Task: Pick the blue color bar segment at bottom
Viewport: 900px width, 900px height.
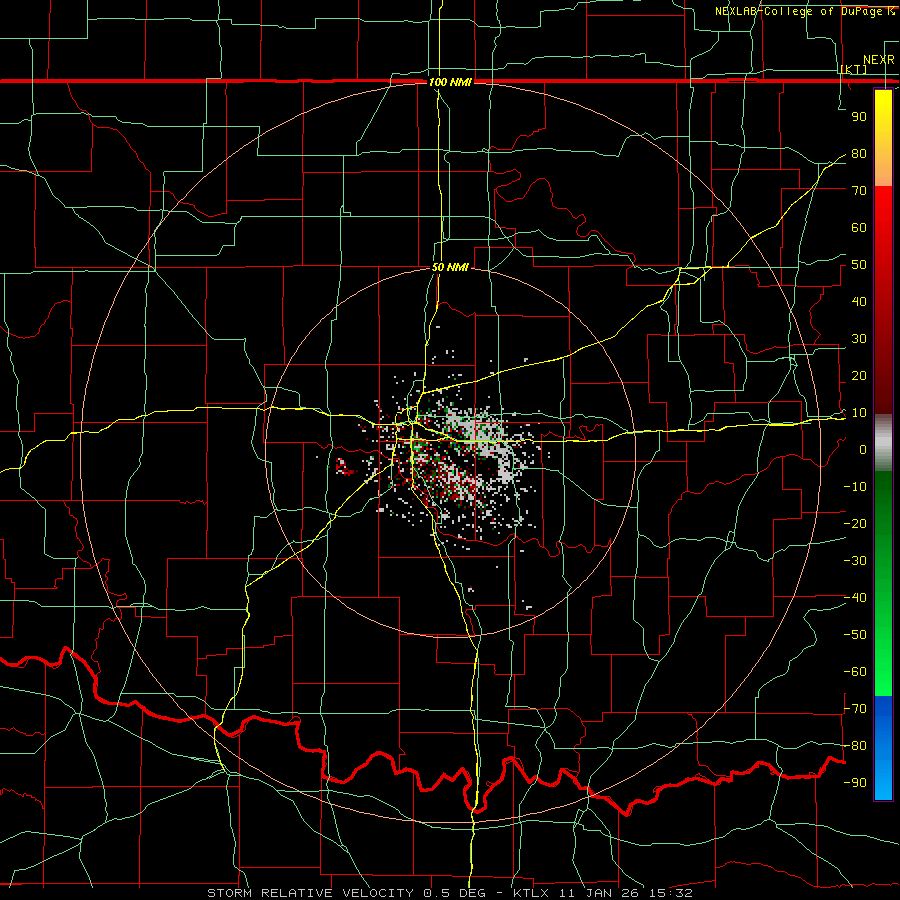Action: pyautogui.click(x=883, y=748)
